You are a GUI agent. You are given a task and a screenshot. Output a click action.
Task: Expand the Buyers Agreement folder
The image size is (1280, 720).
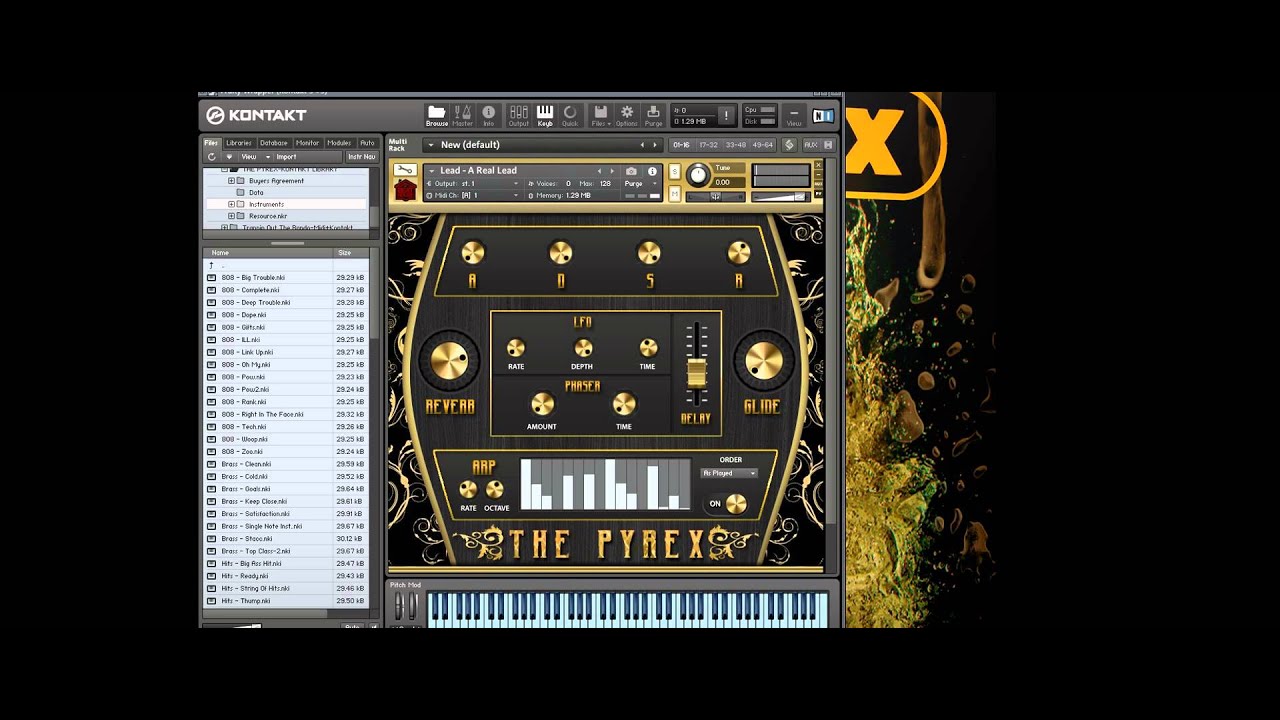231,181
